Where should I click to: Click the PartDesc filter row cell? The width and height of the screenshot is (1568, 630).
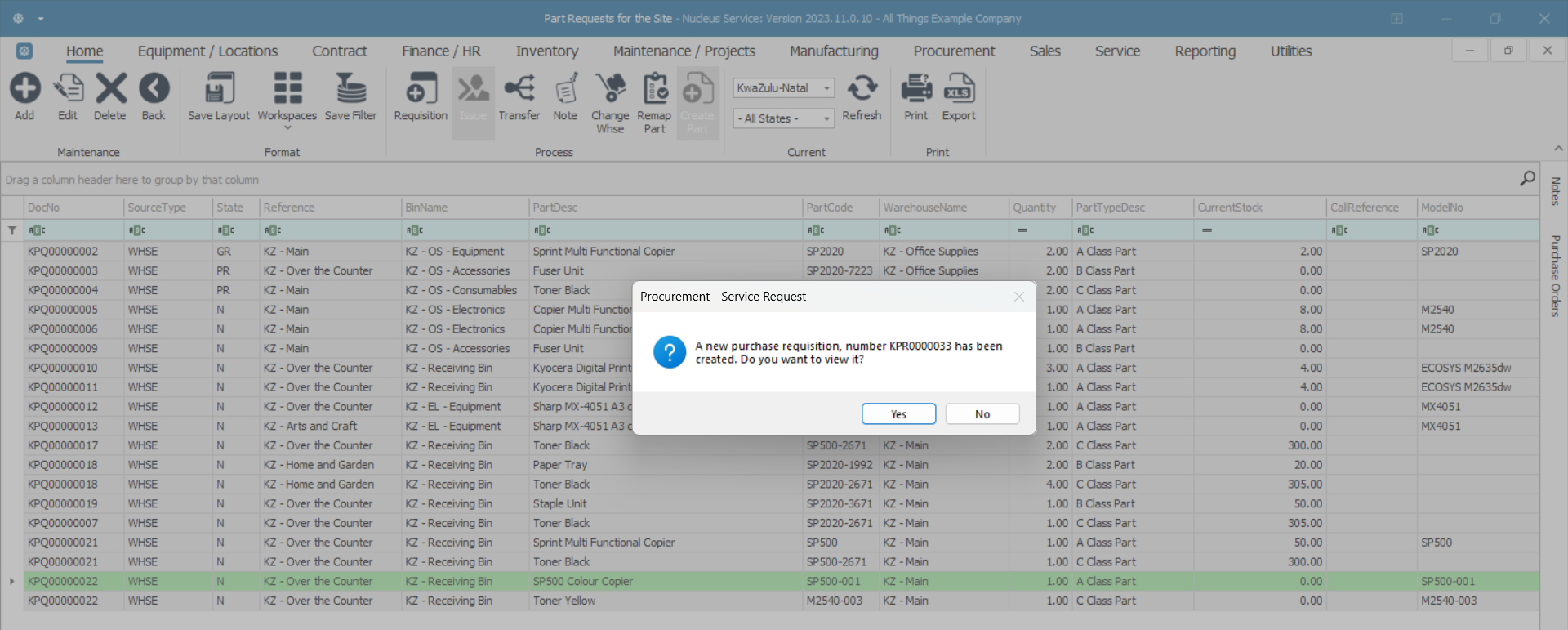[x=666, y=230]
